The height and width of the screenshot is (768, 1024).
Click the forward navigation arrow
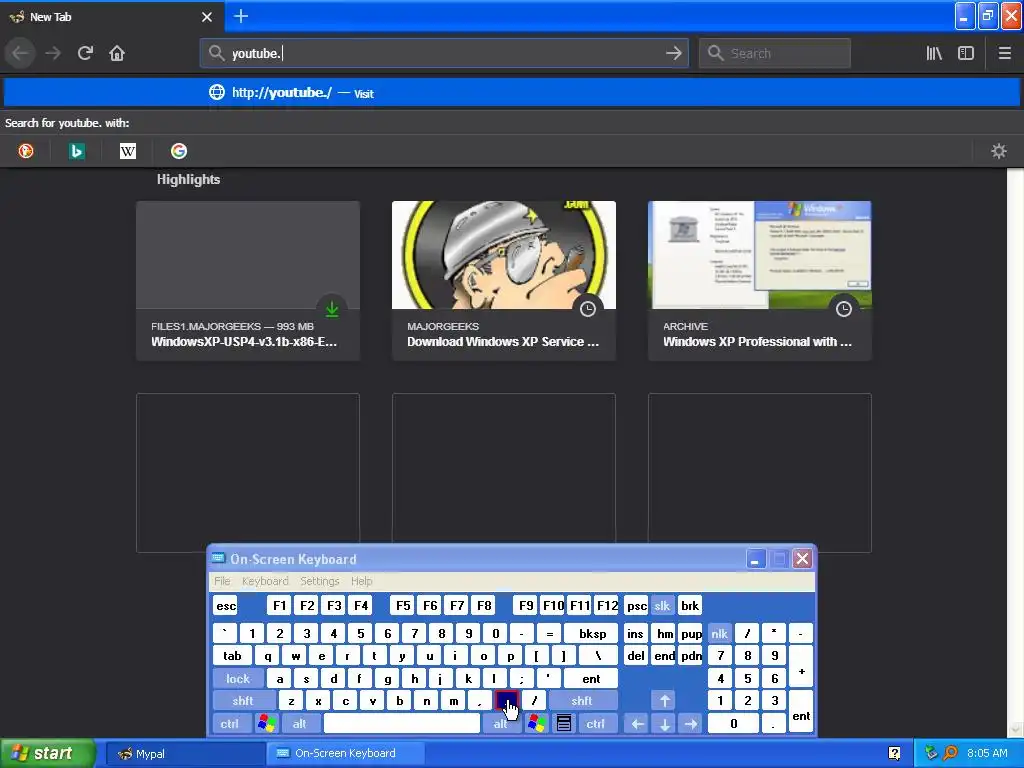point(53,53)
